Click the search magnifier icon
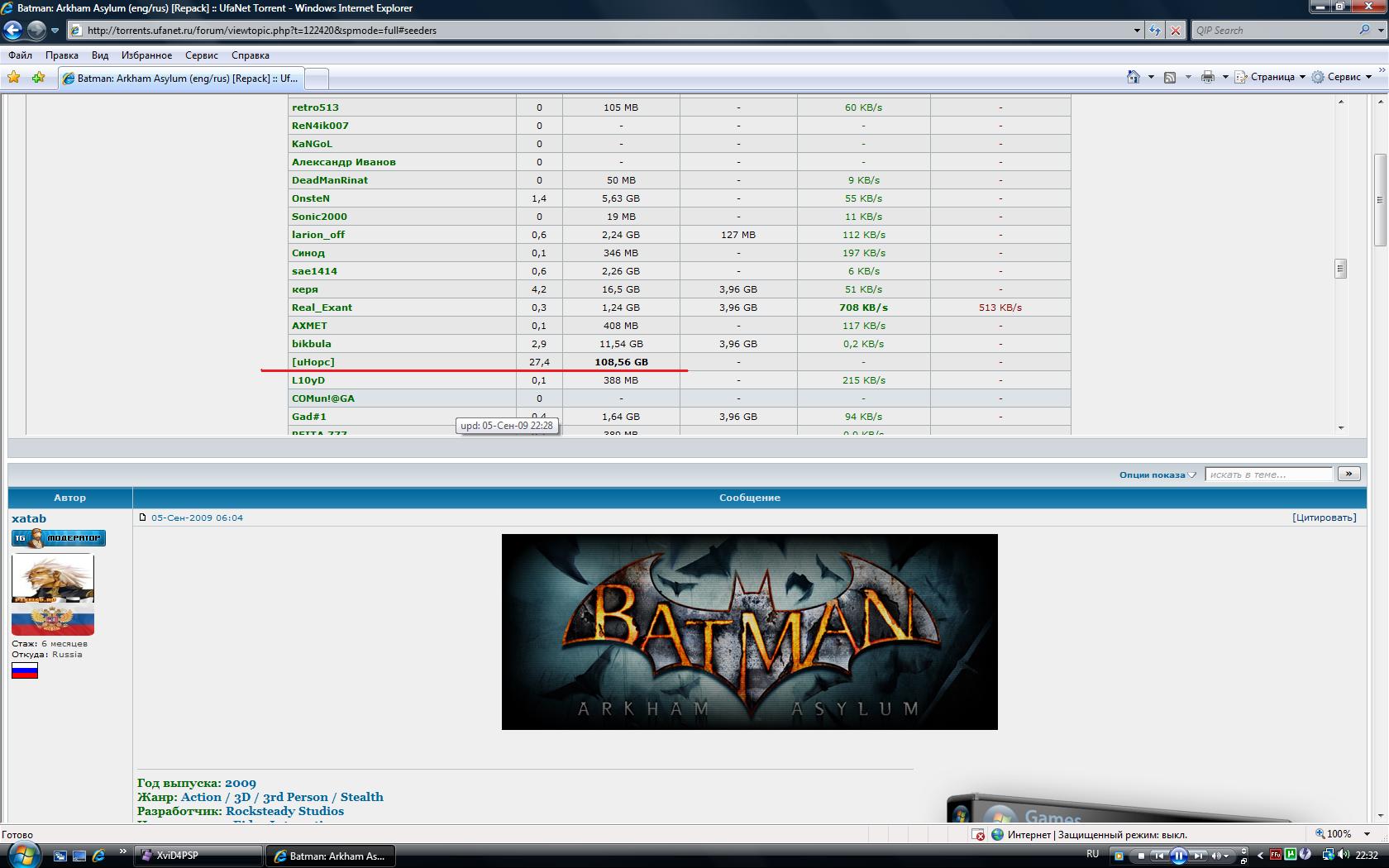Image resolution: width=1389 pixels, height=868 pixels. point(1364,30)
